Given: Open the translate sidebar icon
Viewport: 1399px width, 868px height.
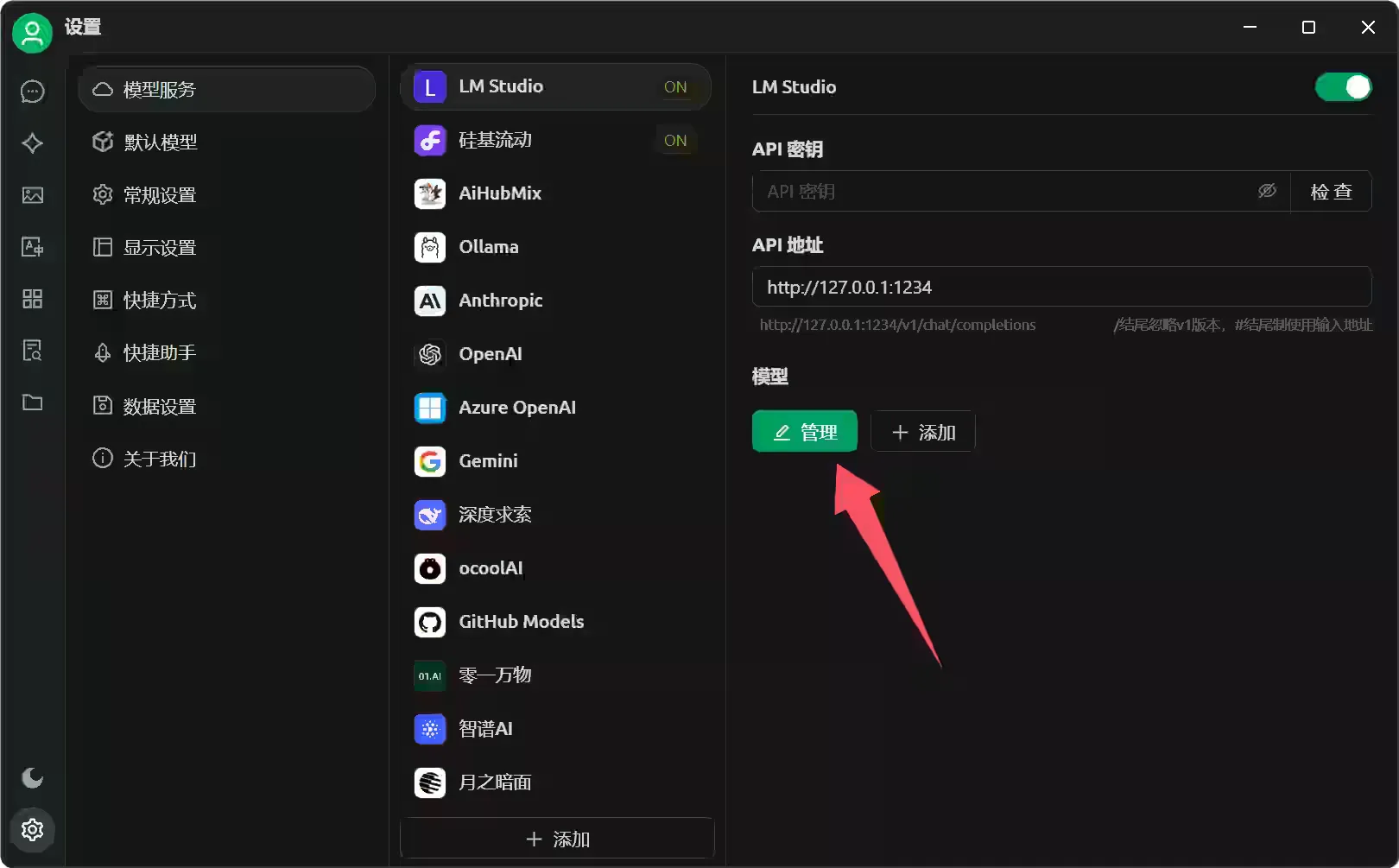Looking at the screenshot, I should 33,247.
